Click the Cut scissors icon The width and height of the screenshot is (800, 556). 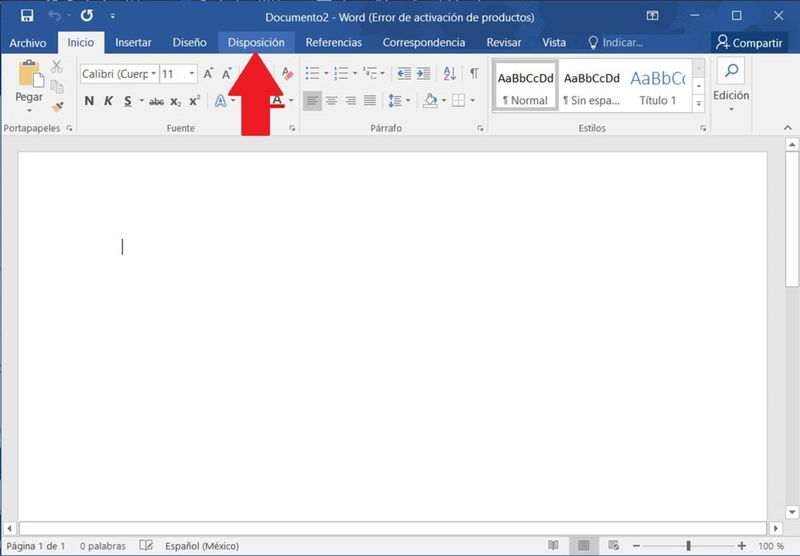[x=57, y=66]
